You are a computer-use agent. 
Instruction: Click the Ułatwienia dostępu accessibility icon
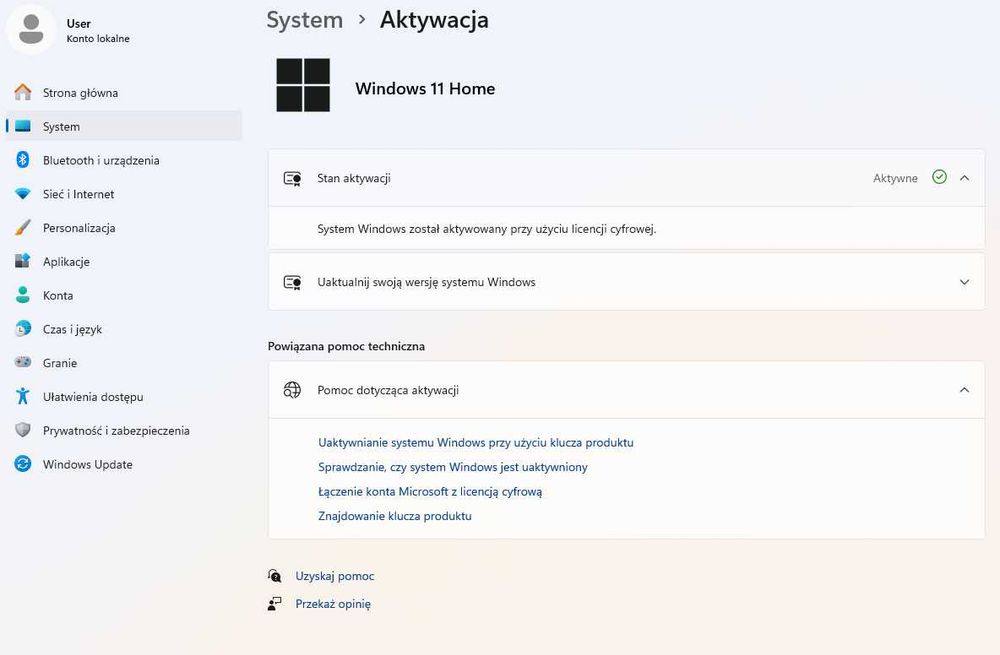click(x=22, y=397)
